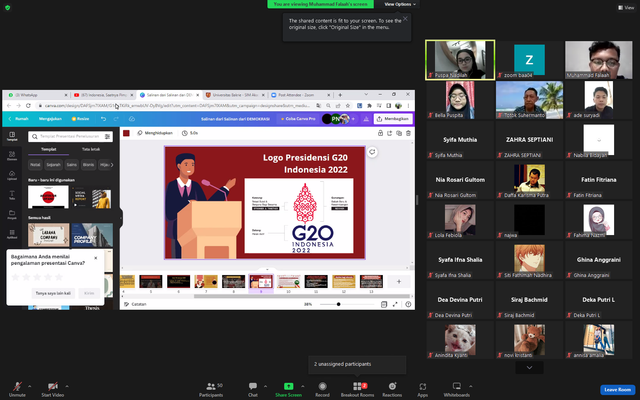Click the green encryption shield icon
640x400 pixels.
click(x=7, y=7)
